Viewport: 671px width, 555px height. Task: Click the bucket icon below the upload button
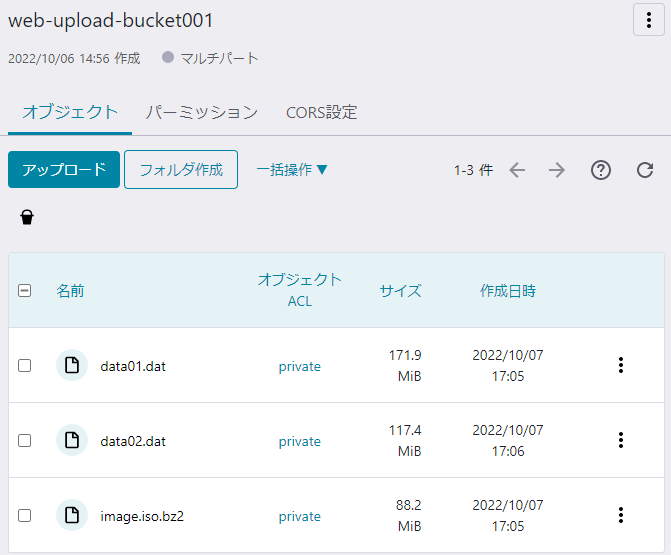click(x=27, y=217)
